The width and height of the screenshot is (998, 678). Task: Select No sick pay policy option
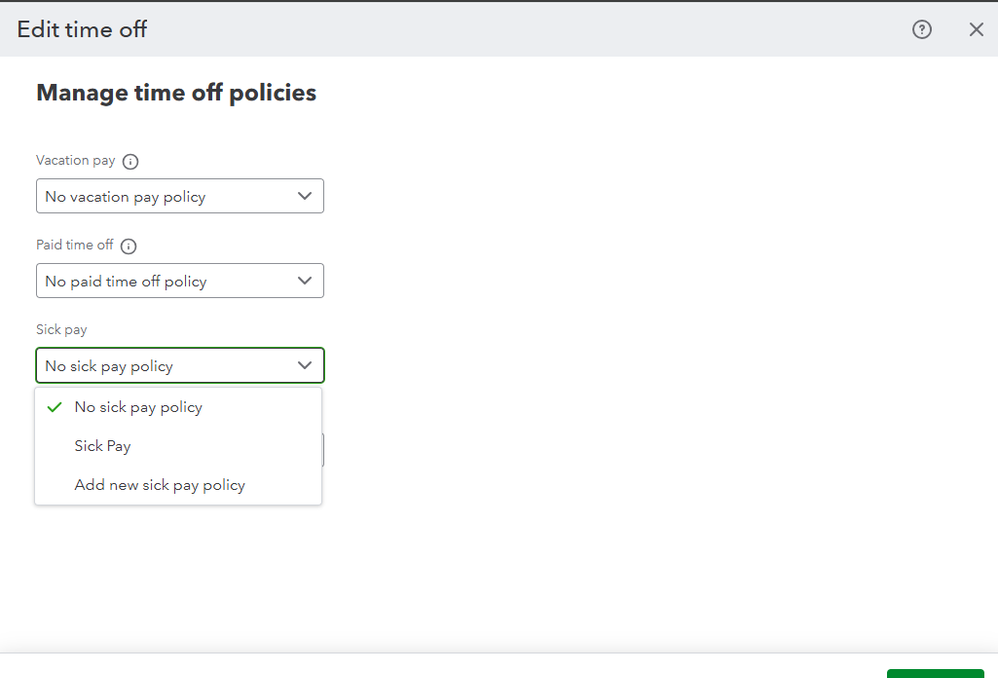[138, 407]
